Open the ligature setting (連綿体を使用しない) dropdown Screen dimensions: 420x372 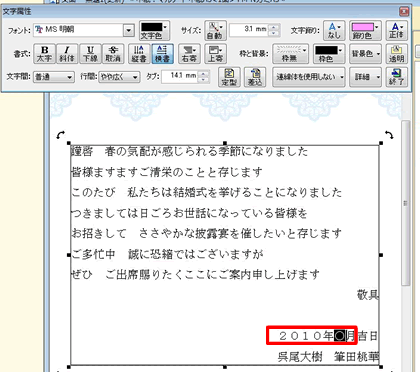coord(308,77)
